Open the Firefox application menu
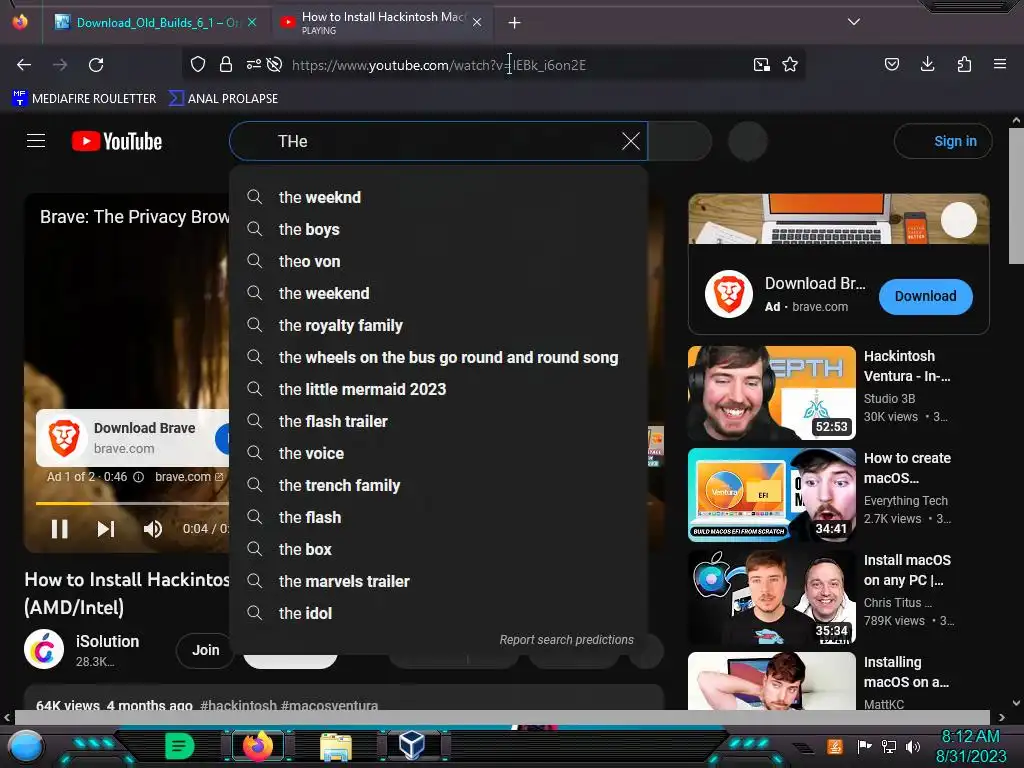The width and height of the screenshot is (1024, 768). [x=1000, y=64]
